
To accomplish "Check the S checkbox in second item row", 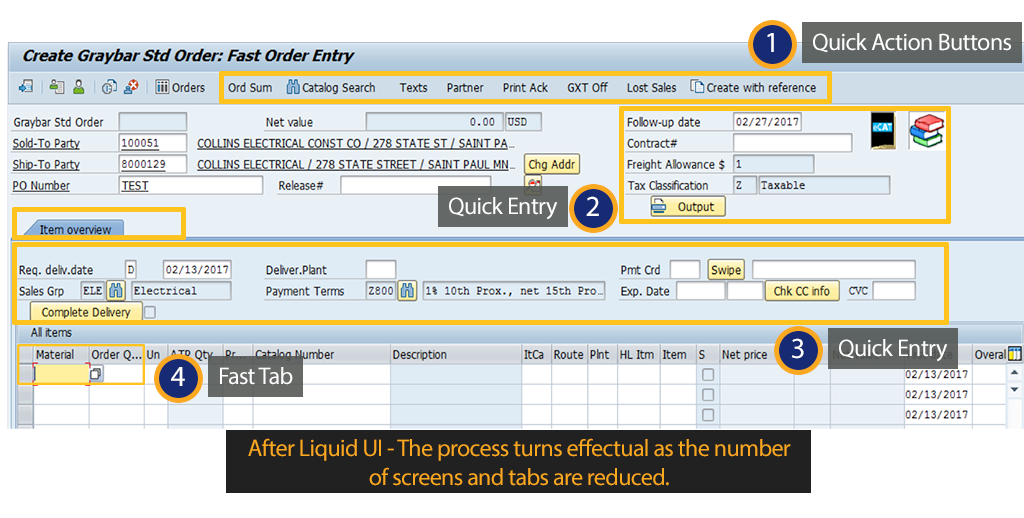I will [x=707, y=394].
